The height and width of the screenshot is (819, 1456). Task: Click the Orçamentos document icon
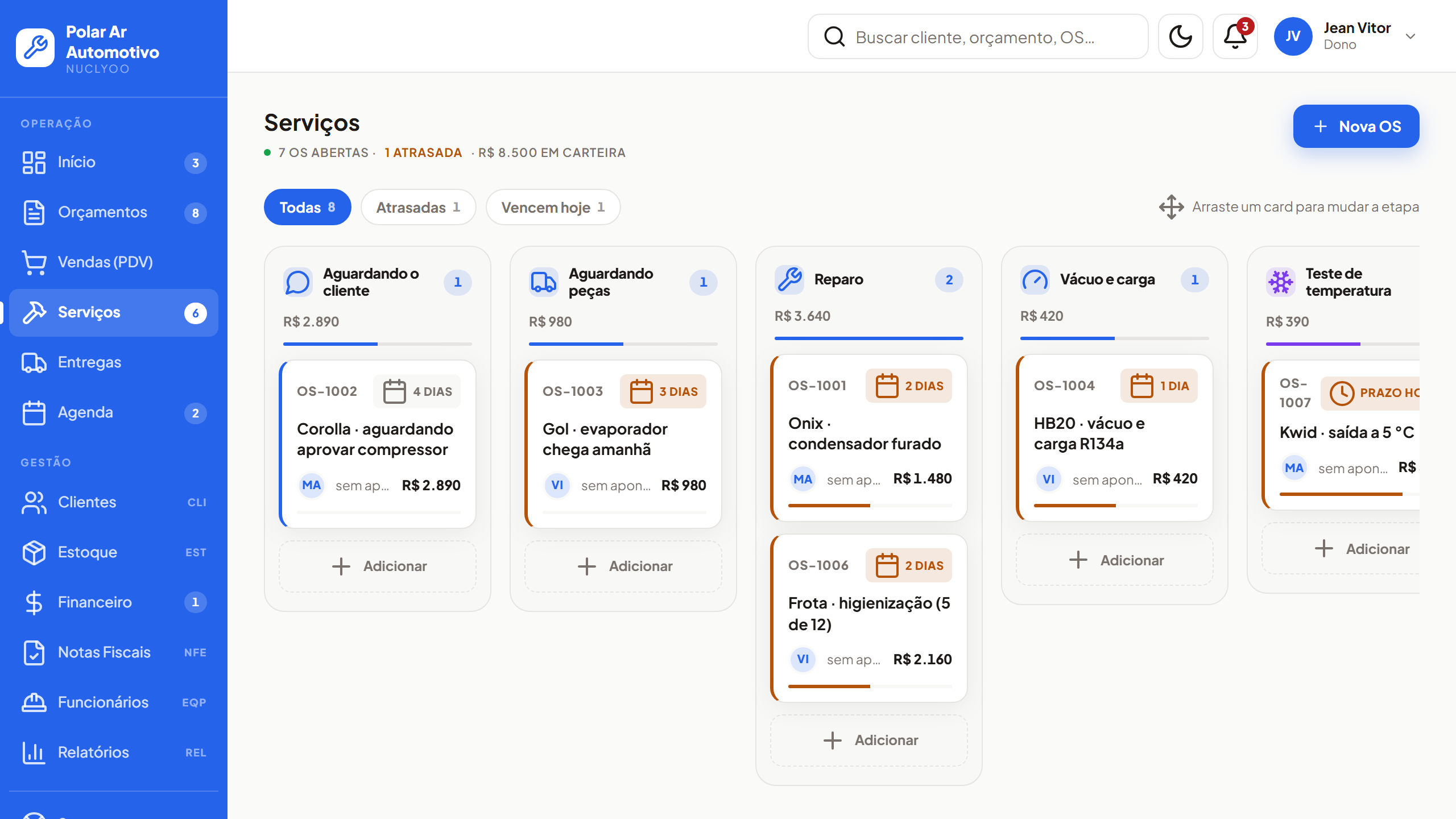click(34, 212)
